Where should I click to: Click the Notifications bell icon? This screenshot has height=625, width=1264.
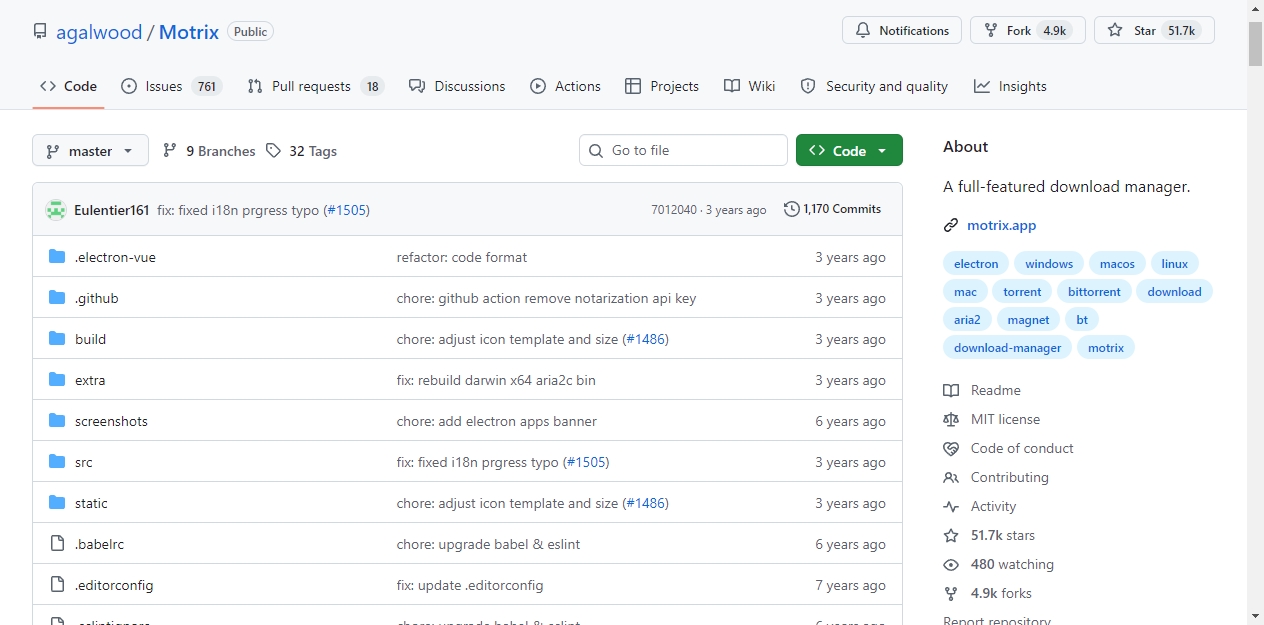click(863, 31)
